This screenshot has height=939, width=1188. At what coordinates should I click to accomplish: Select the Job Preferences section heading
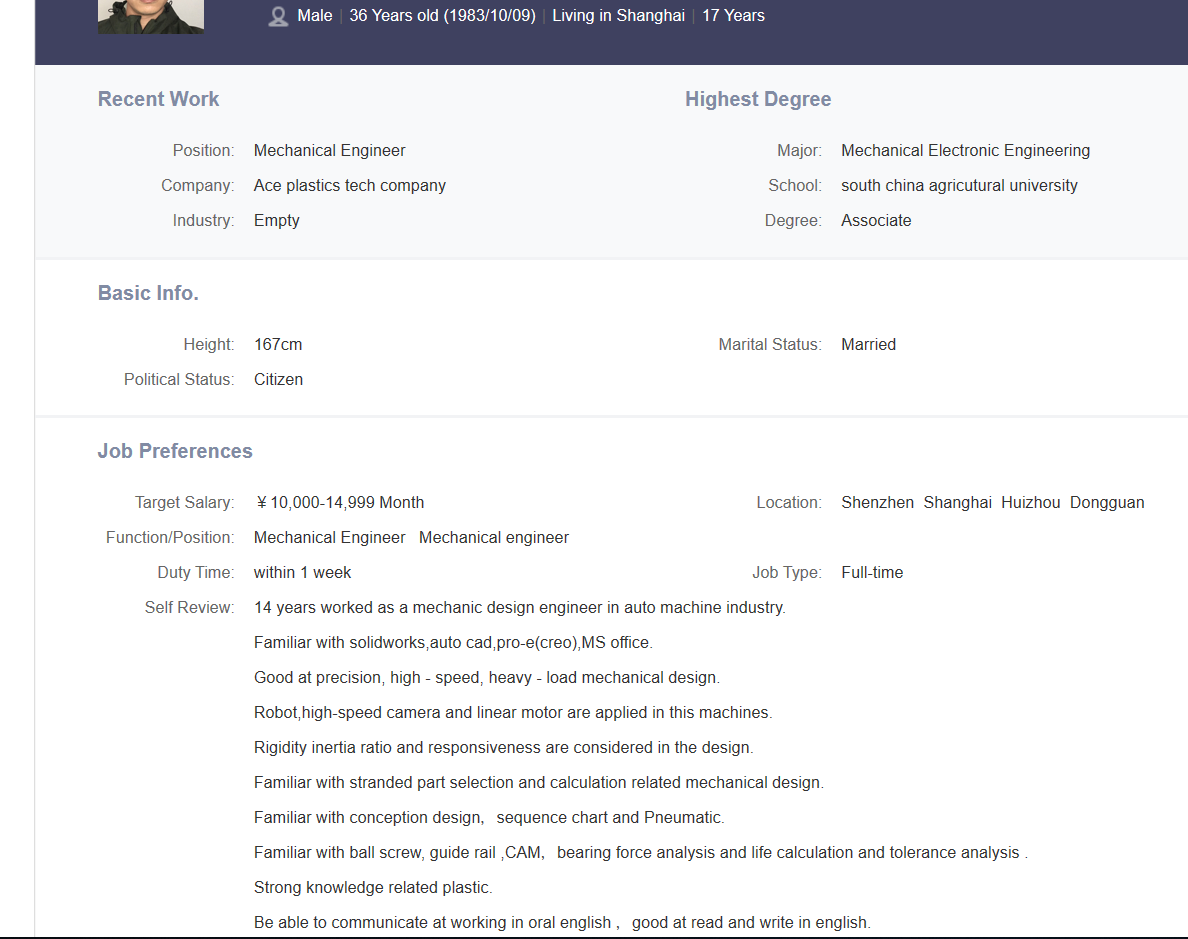pyautogui.click(x=175, y=451)
